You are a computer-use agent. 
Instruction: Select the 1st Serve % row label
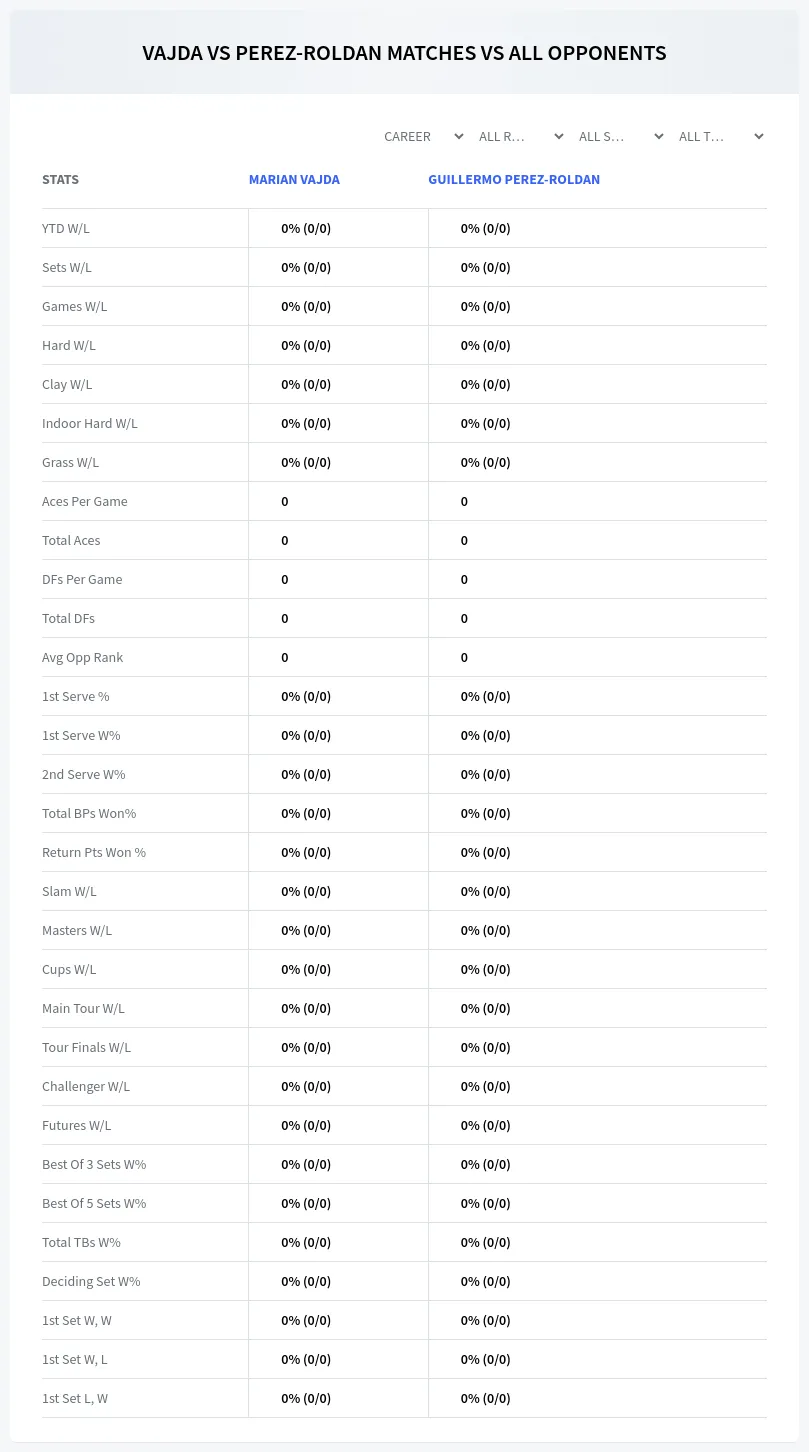[x=76, y=696]
